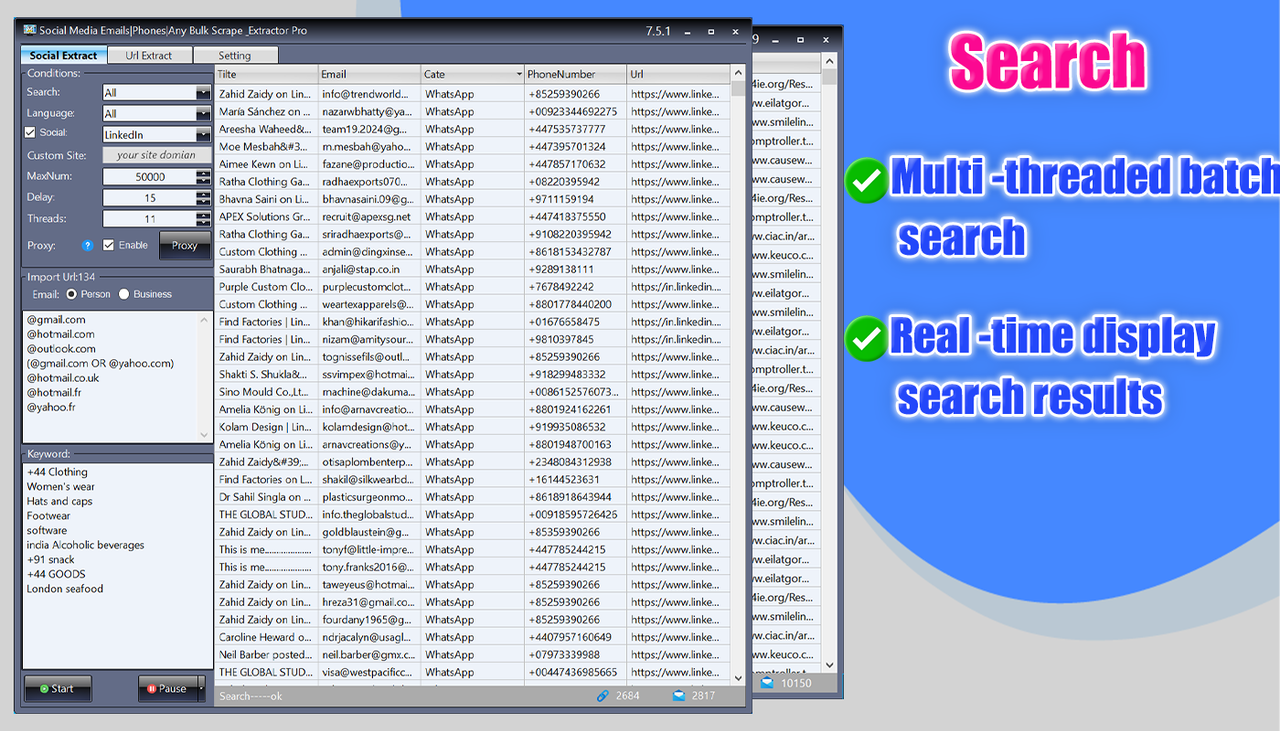
Task: Select the APEX Solutions Gr... row title
Action: [266, 217]
